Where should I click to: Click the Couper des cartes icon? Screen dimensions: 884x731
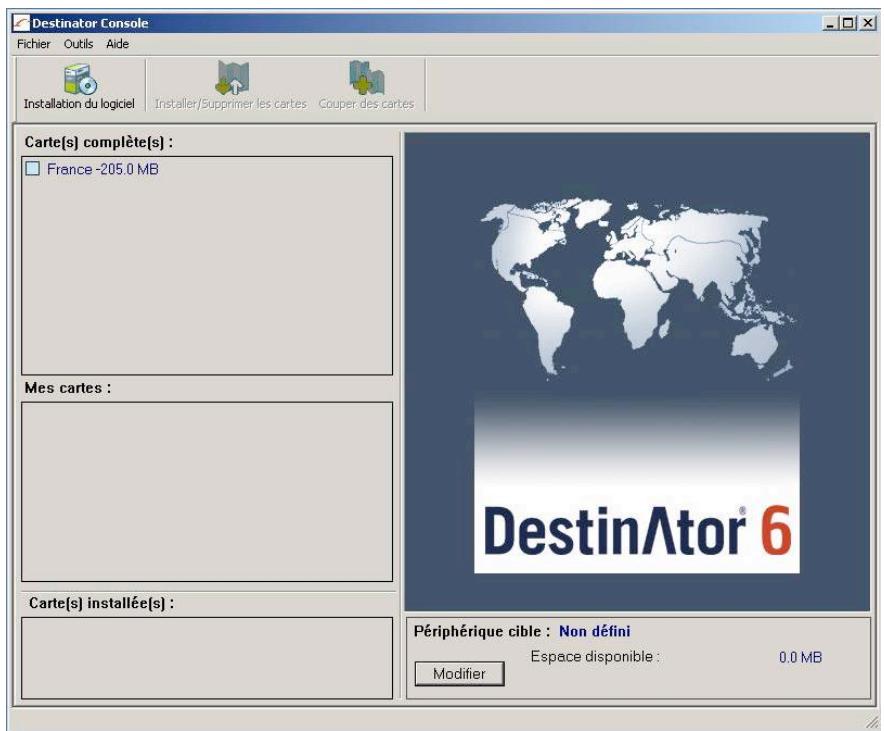366,78
